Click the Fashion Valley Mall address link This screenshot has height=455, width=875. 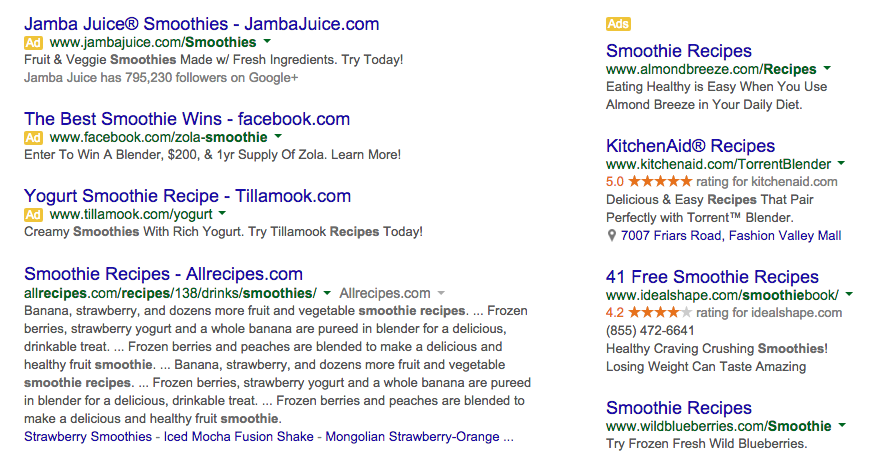click(x=785, y=236)
